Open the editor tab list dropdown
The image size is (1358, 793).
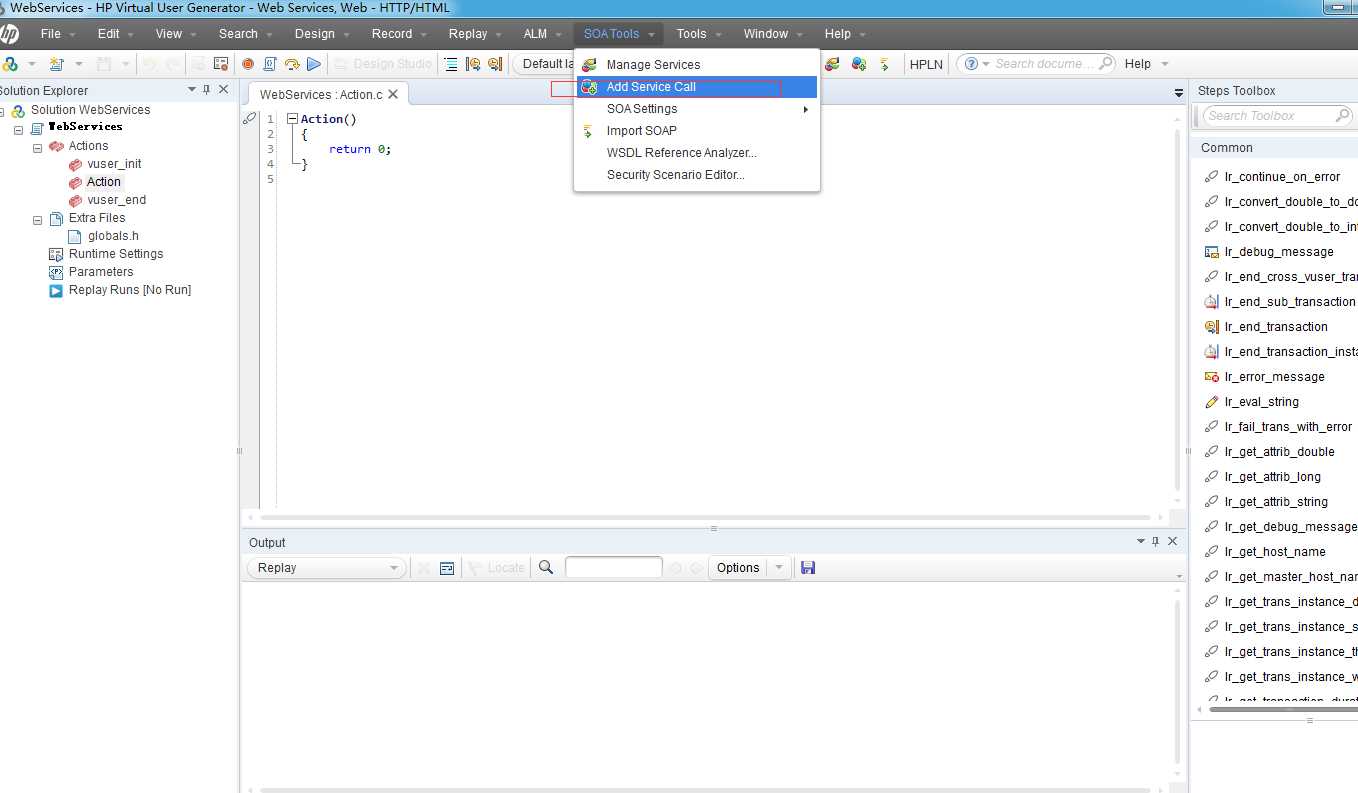pos(1179,92)
